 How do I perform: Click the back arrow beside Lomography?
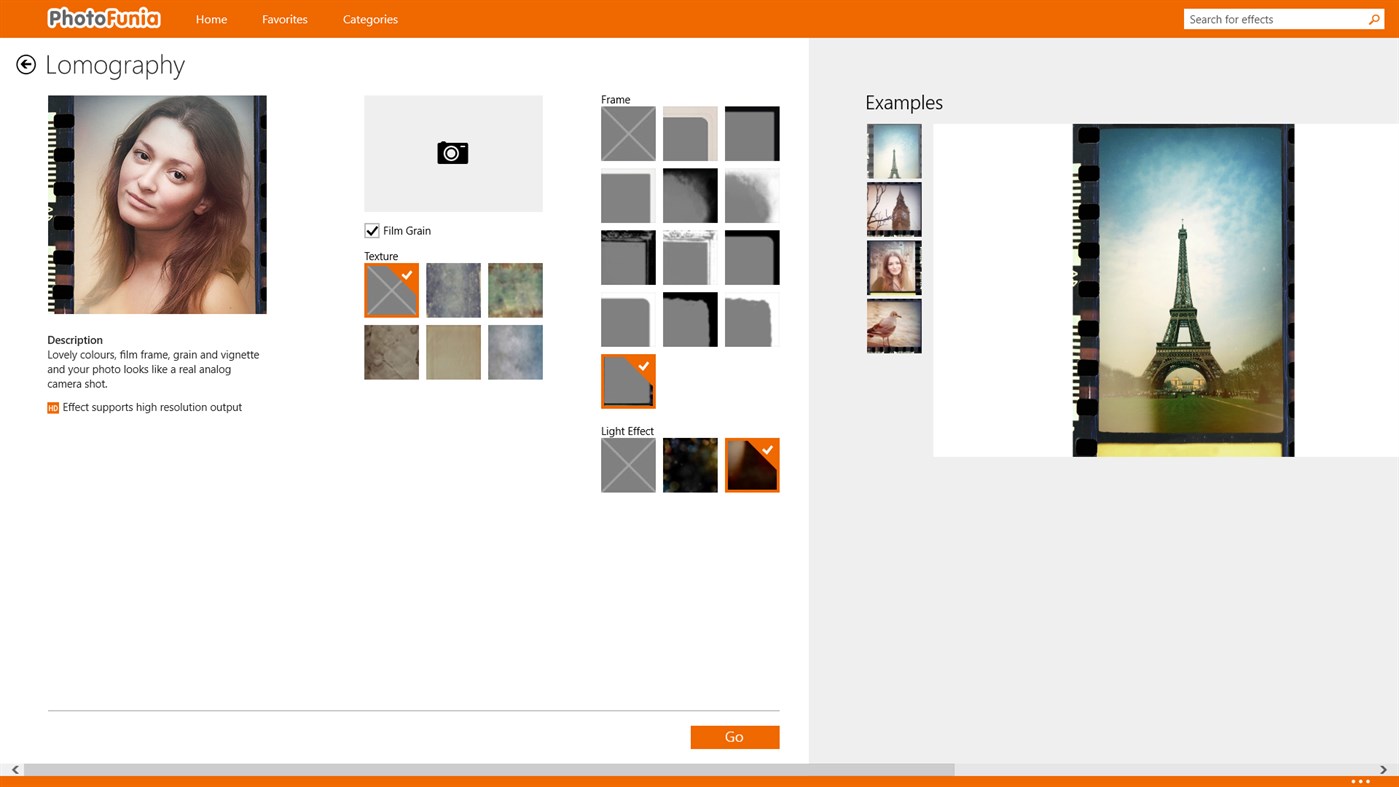point(26,65)
